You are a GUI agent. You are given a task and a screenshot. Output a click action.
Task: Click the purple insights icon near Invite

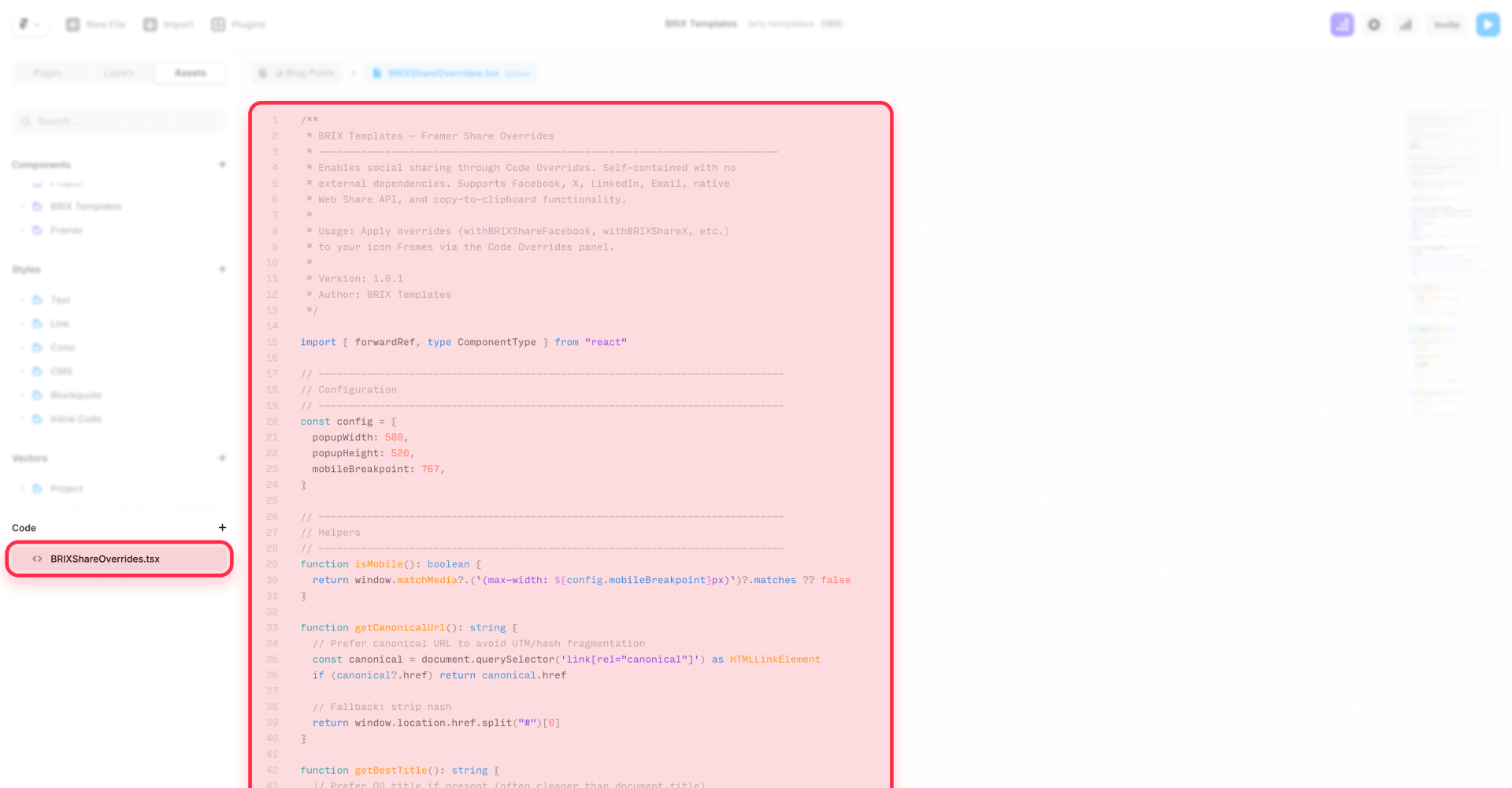tap(1342, 24)
